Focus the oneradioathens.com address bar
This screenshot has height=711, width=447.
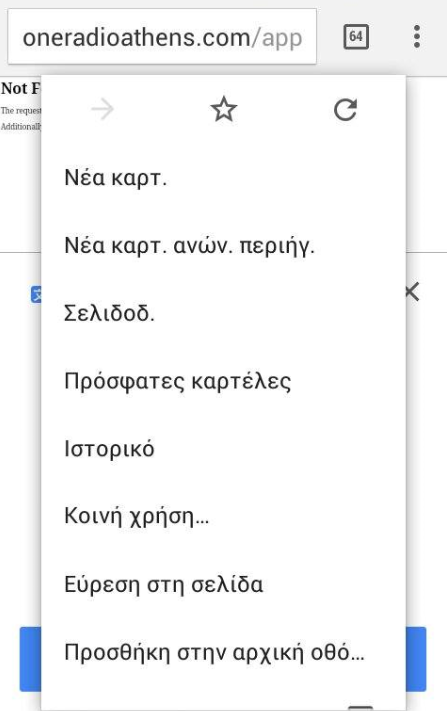(162, 37)
